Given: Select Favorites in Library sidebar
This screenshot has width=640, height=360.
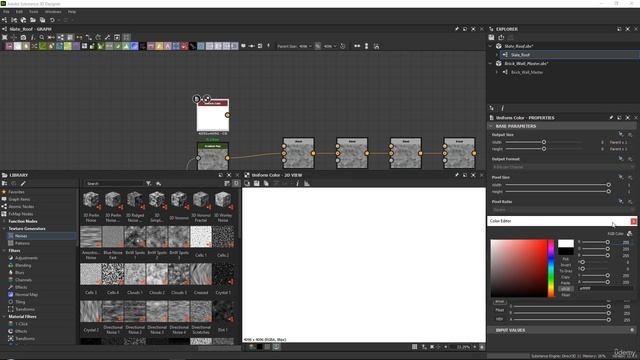Looking at the screenshot, I should point(16,192).
